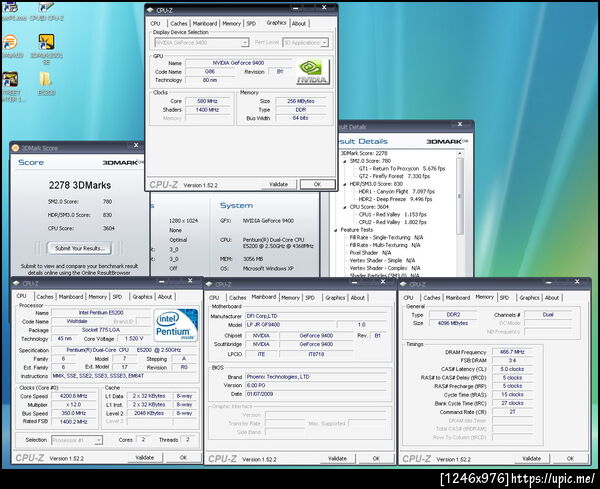Screen dimensions: 600x489
Task: Click OK in the bottom-left CPU window
Action: pos(183,458)
